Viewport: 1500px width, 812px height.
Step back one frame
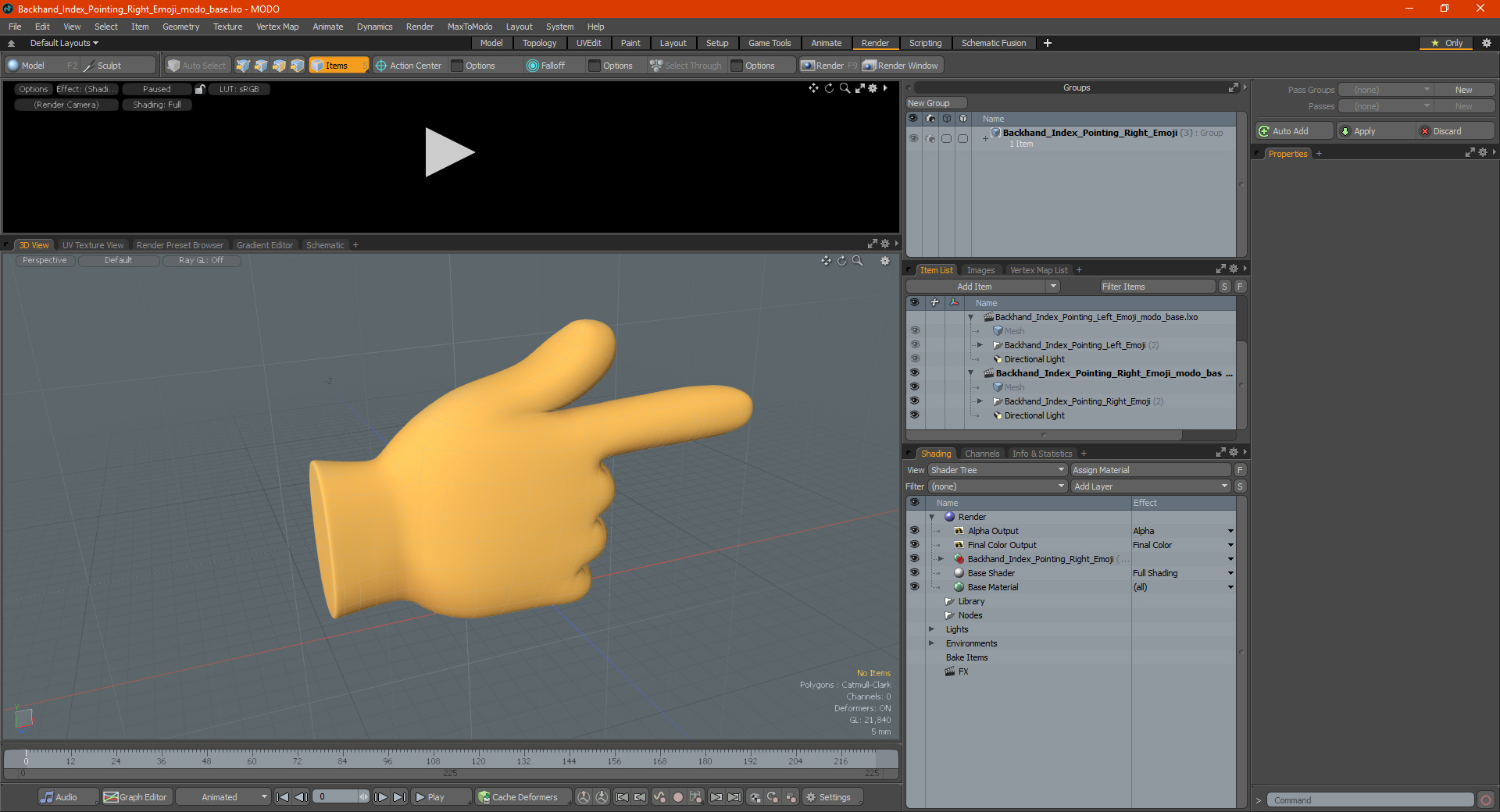[x=301, y=797]
